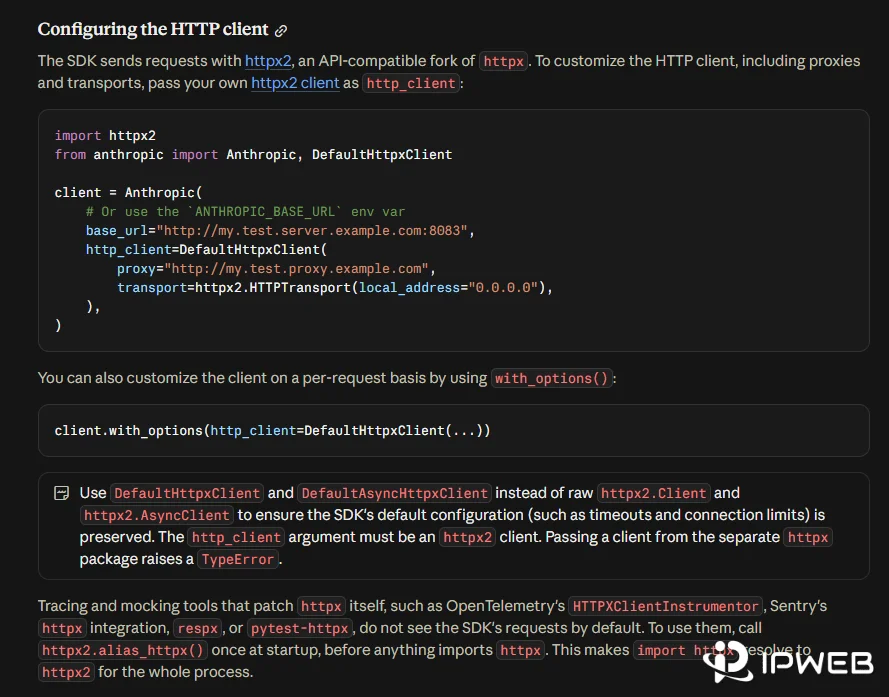889x697 pixels.
Task: Open the 'httpx2' link after 'requests with'
Action: click(x=268, y=61)
